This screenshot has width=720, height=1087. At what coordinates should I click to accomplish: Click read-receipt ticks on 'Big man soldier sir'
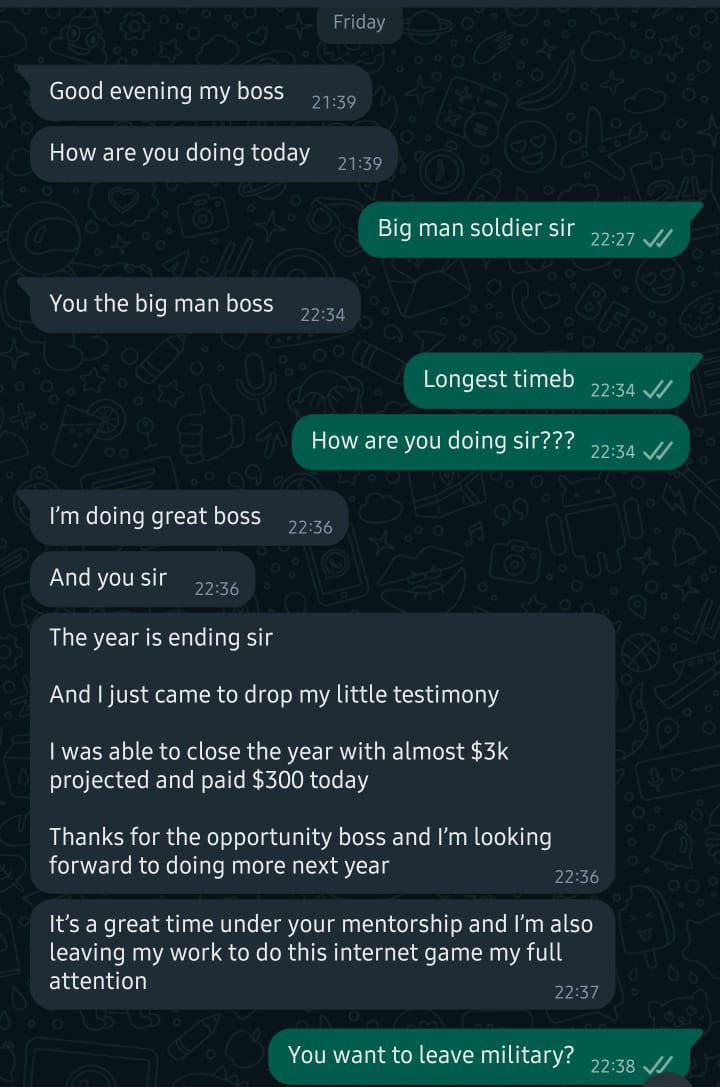click(657, 239)
